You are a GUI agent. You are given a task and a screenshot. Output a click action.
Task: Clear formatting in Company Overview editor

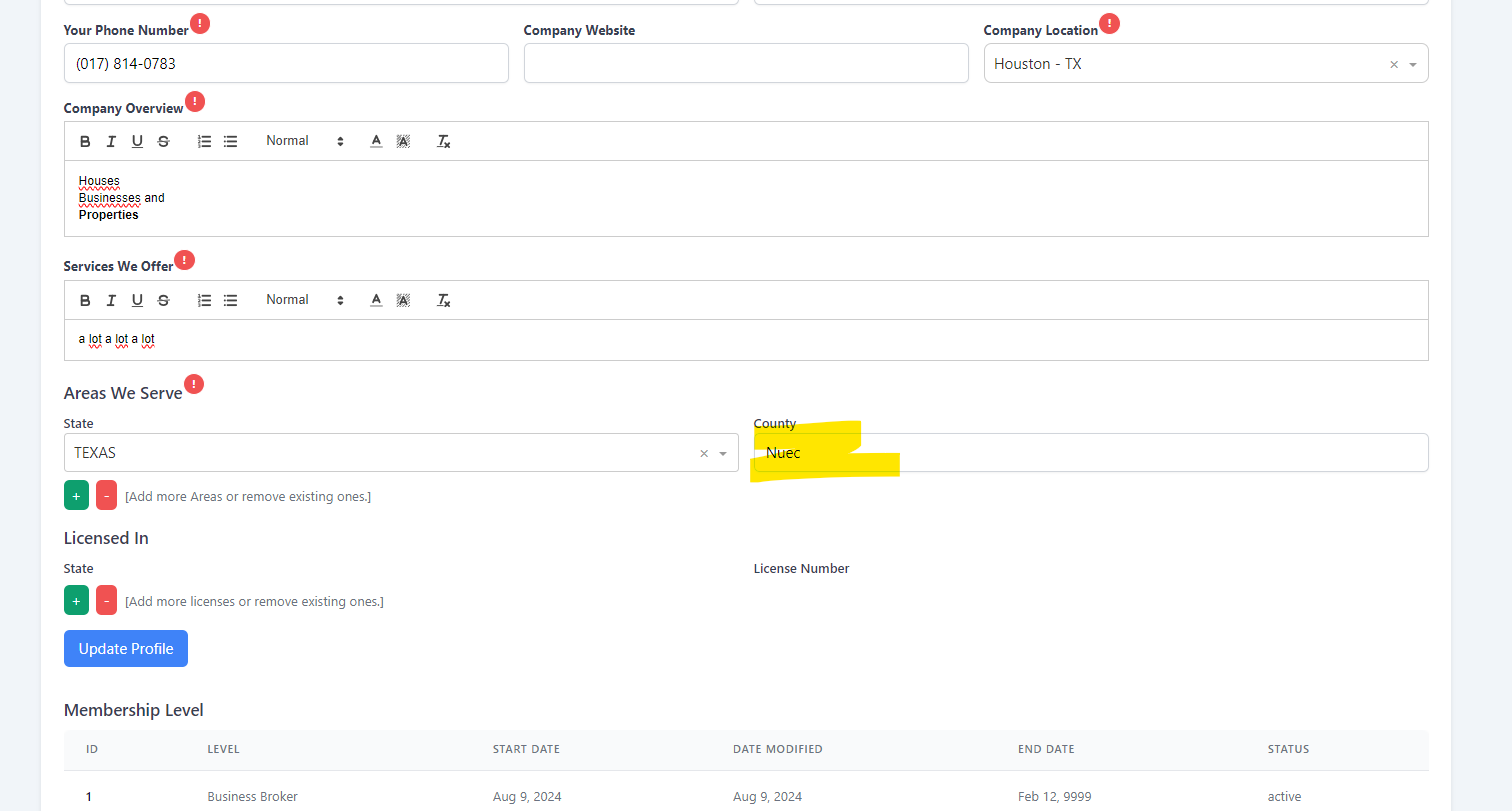click(x=444, y=142)
